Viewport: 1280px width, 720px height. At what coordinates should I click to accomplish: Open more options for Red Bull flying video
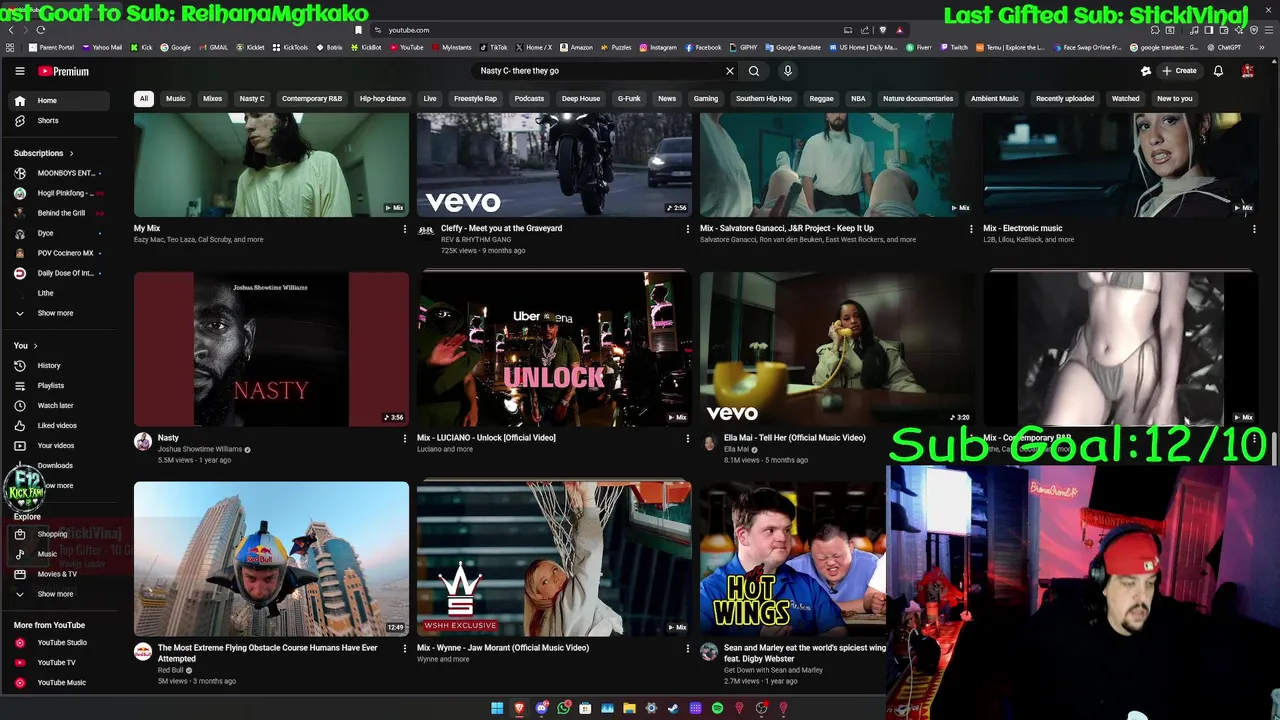[x=405, y=648]
